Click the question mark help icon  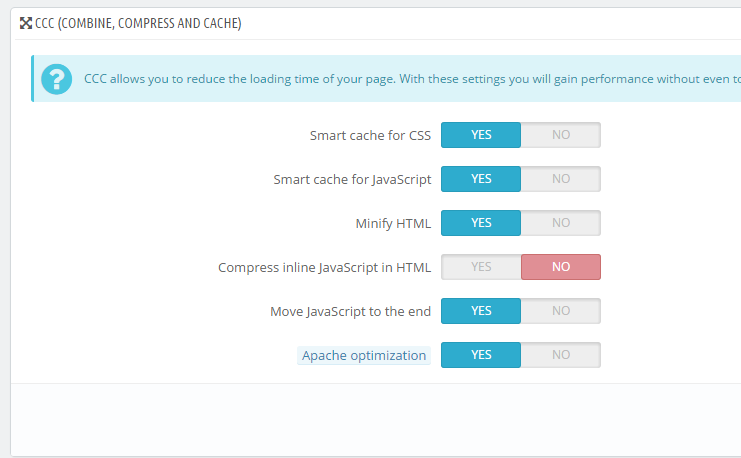[56, 79]
